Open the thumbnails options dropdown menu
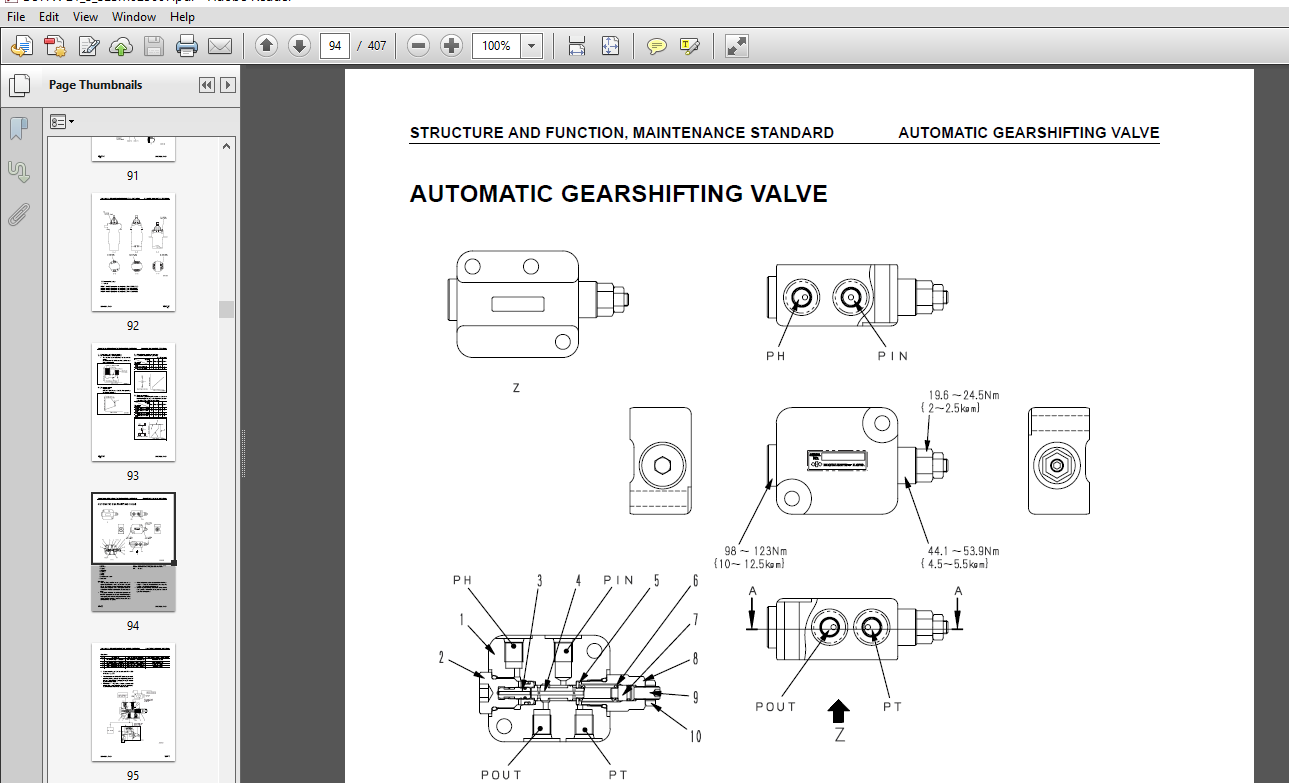This screenshot has height=783, width=1289. [63, 121]
